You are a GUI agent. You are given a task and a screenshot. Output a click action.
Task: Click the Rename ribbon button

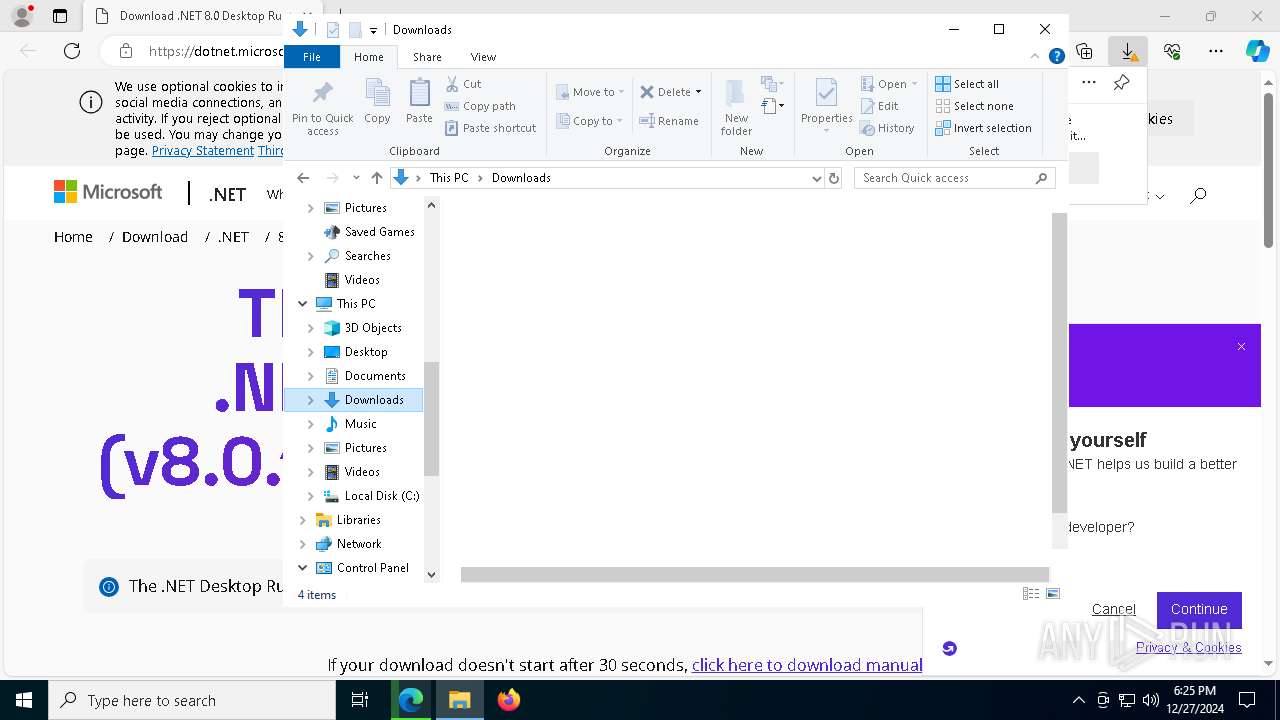669,121
